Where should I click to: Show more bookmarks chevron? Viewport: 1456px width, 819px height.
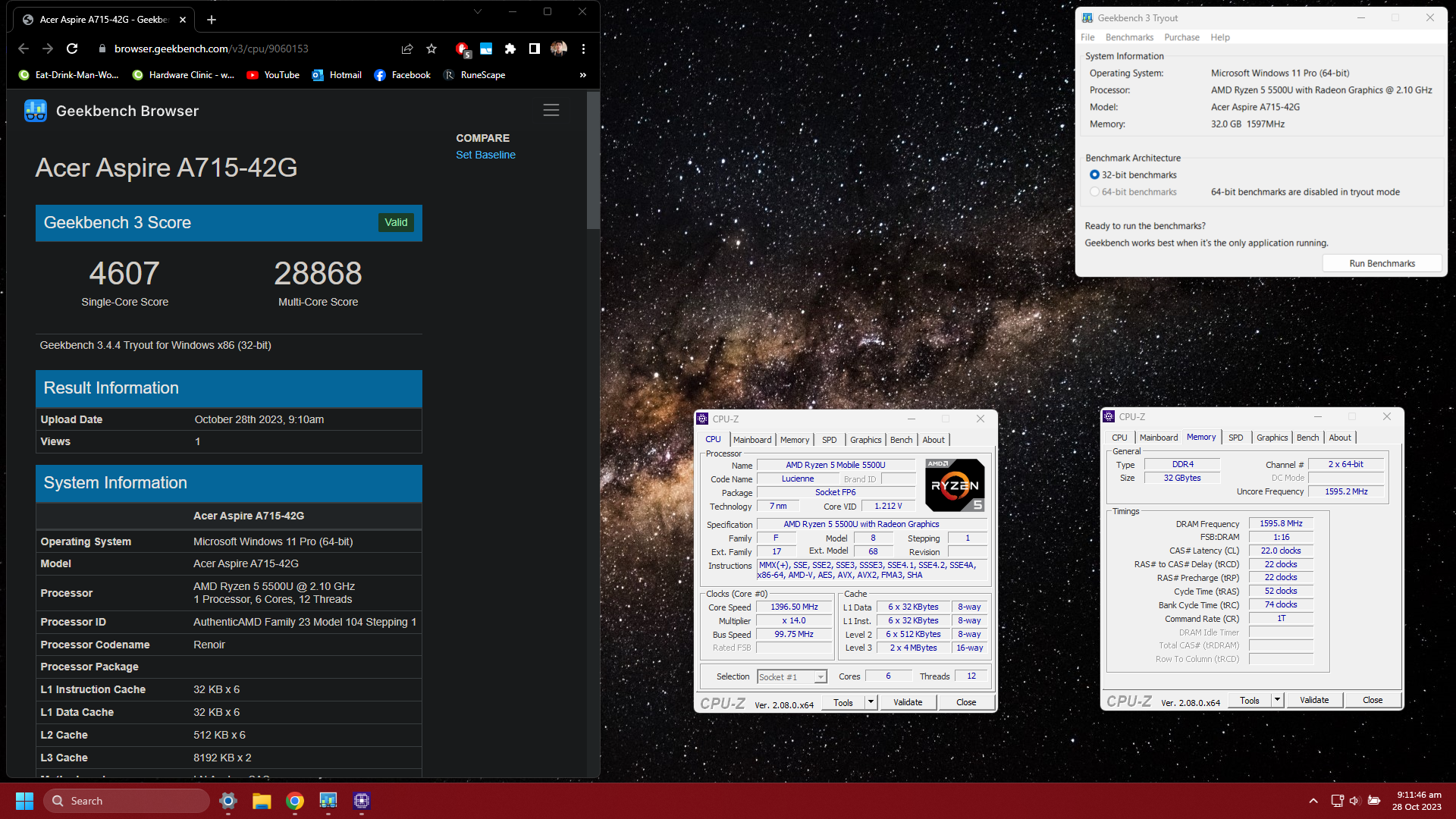583,75
